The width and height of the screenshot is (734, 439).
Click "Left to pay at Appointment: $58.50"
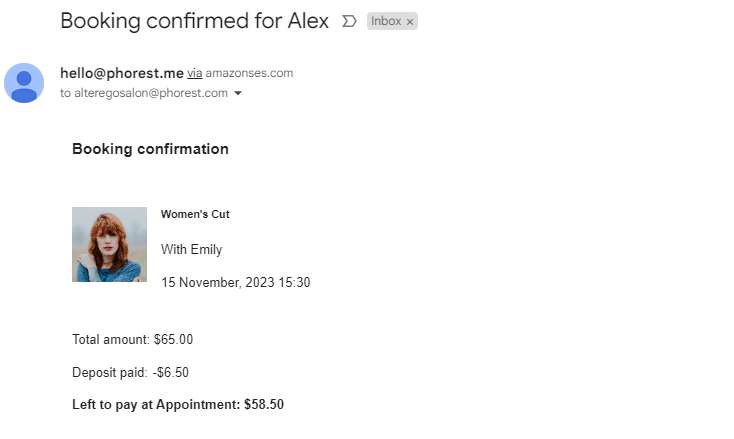[x=178, y=405]
